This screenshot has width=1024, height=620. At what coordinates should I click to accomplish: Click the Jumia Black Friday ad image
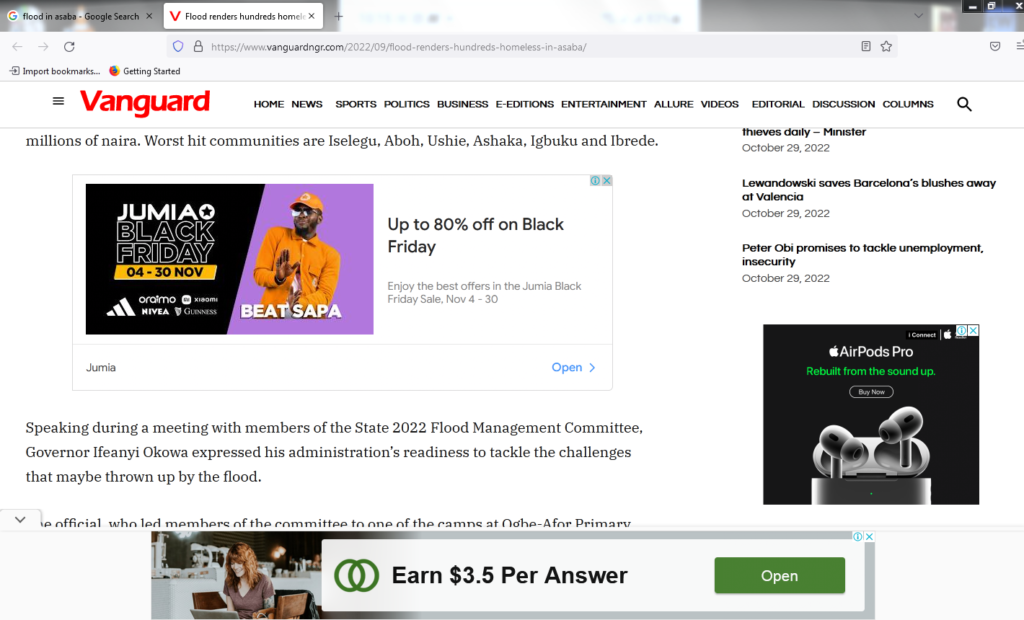(229, 259)
